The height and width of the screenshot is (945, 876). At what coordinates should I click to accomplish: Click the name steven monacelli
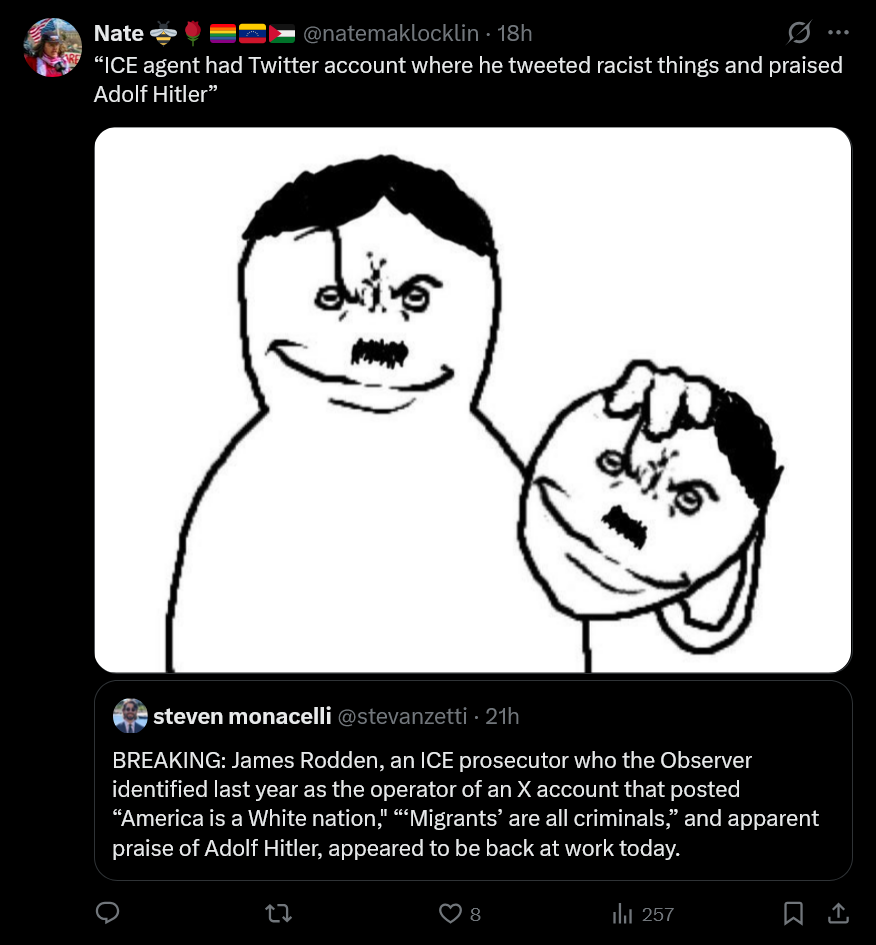coord(242,716)
